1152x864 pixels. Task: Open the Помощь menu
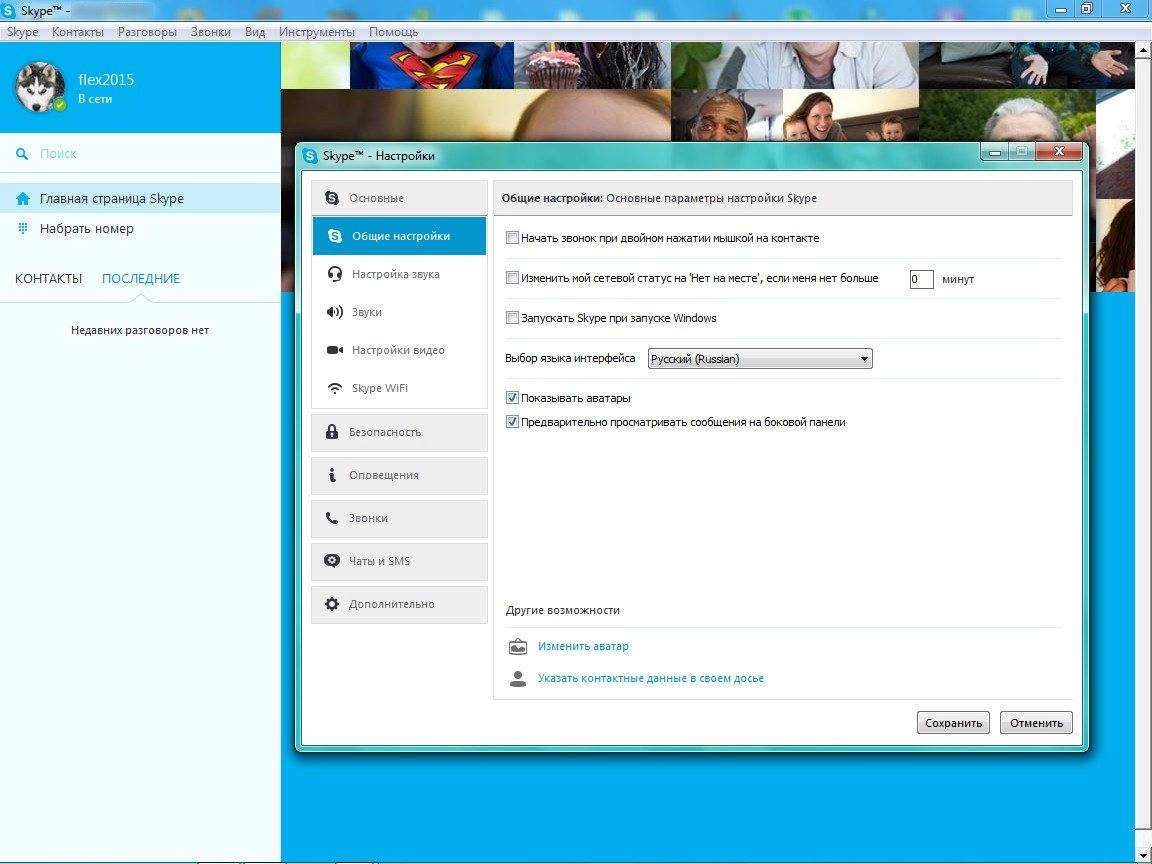pyautogui.click(x=393, y=32)
